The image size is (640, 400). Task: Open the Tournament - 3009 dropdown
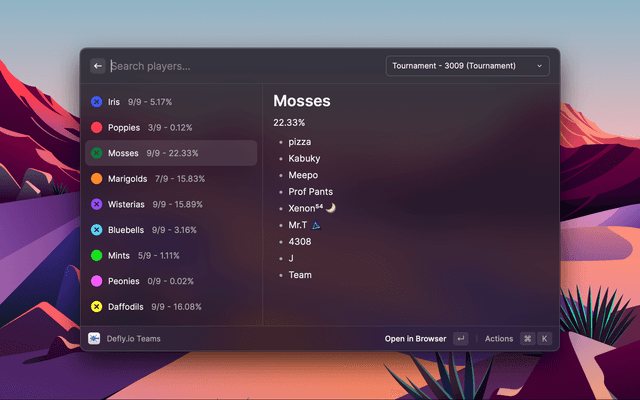466,66
